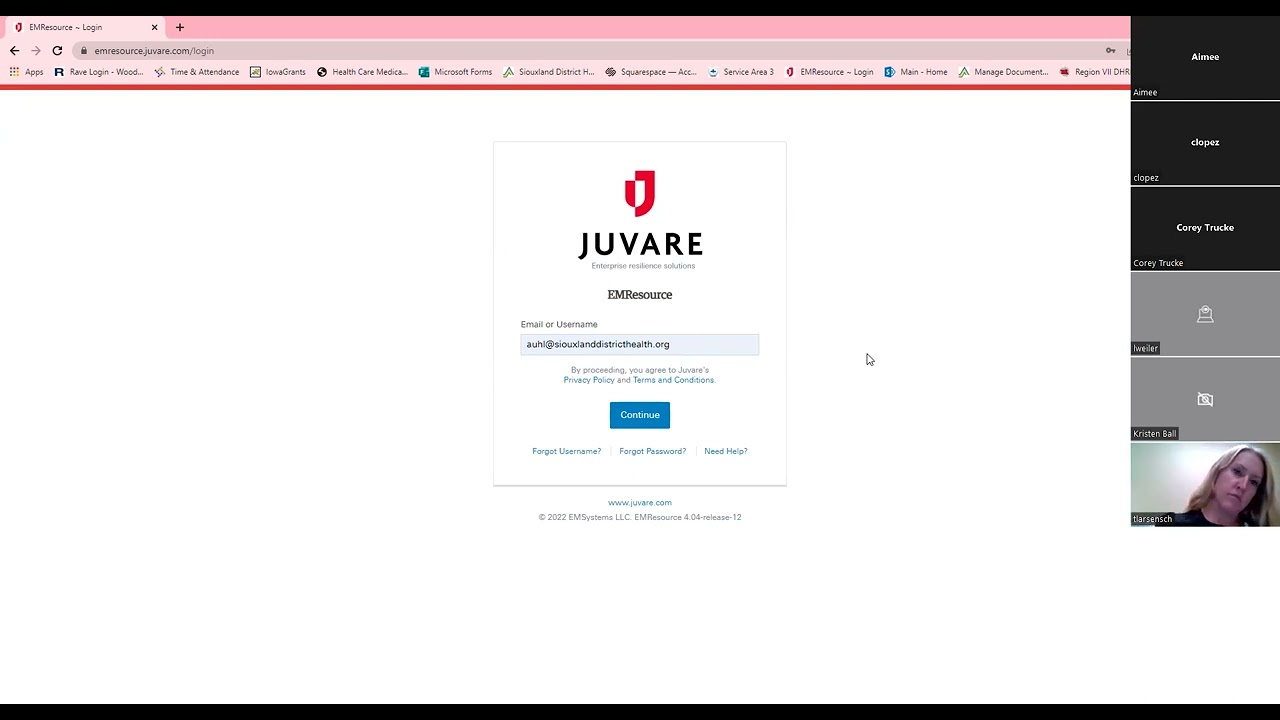
Task: Select tlarsensch's video tile
Action: click(x=1205, y=484)
